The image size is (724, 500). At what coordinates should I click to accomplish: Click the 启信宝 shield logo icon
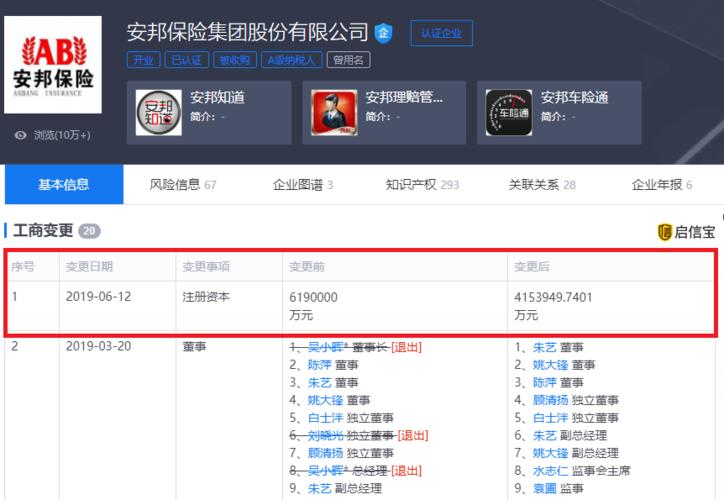coord(664,232)
